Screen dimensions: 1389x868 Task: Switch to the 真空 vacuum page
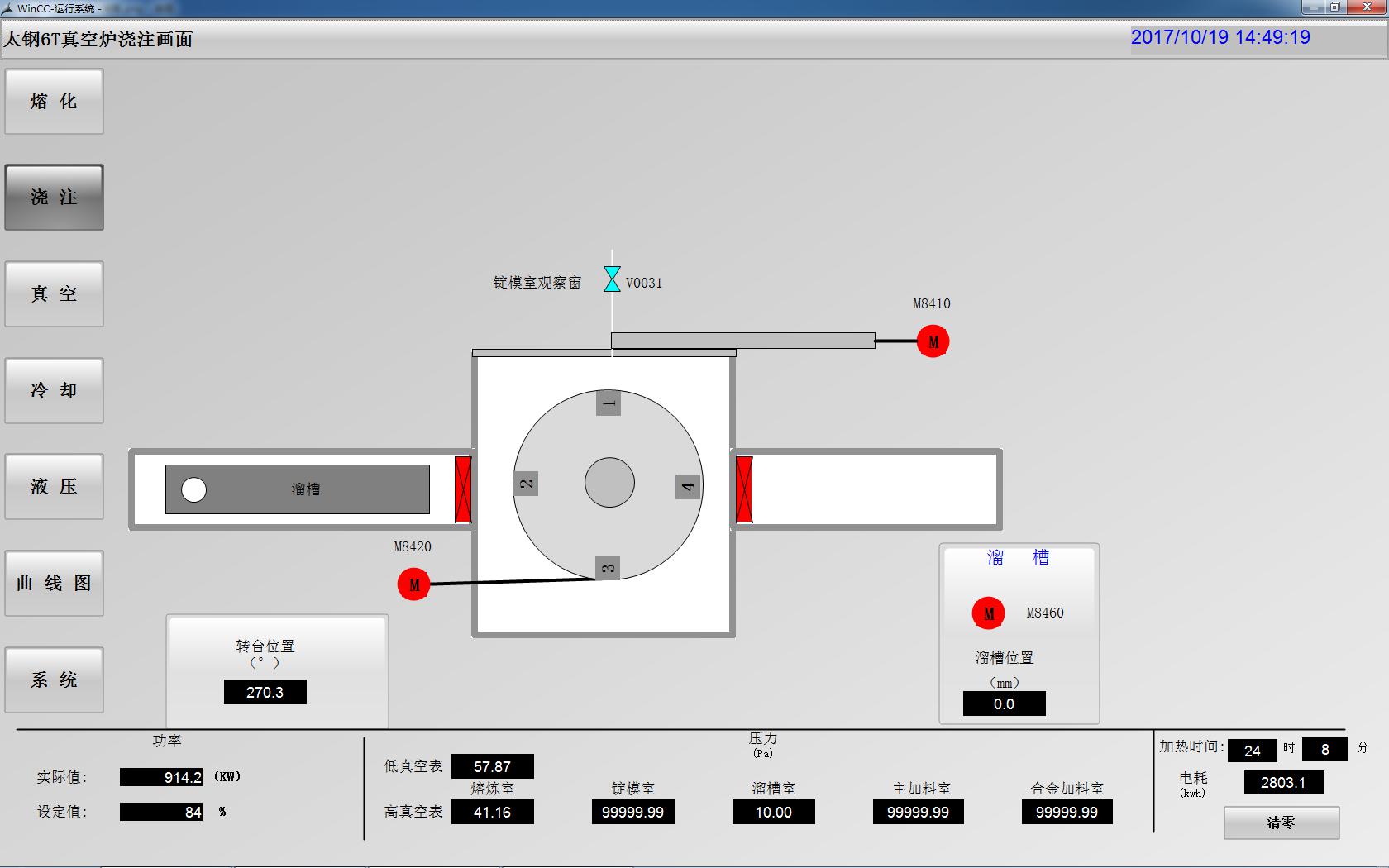point(55,294)
